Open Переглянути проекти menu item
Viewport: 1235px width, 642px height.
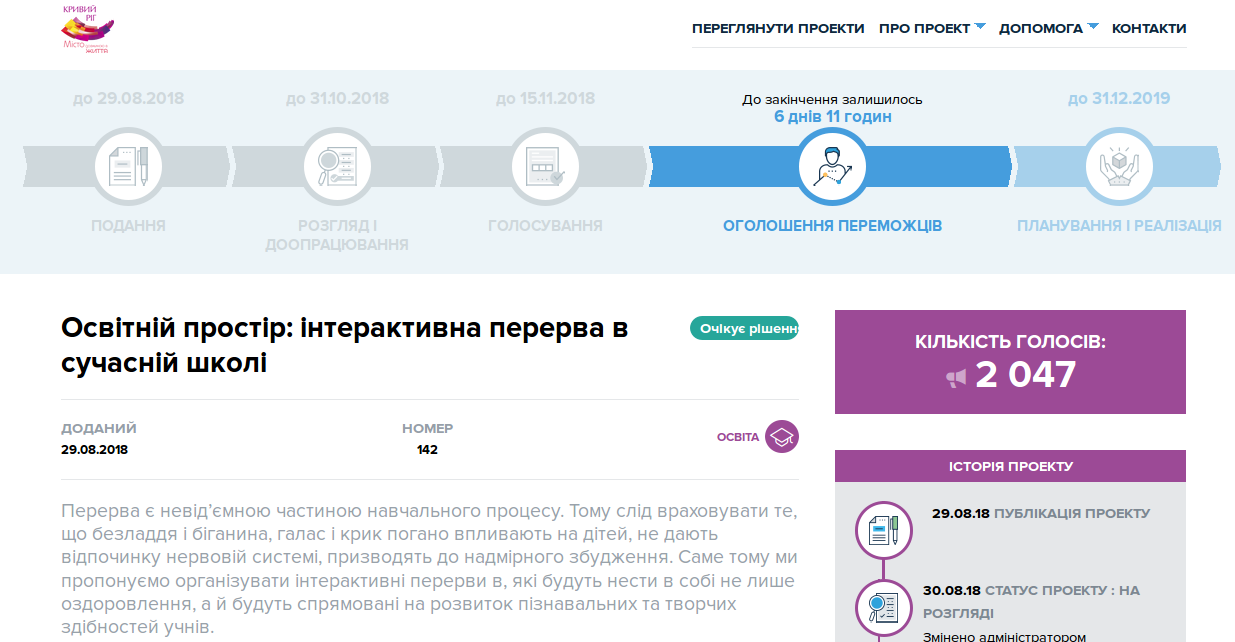point(778,28)
